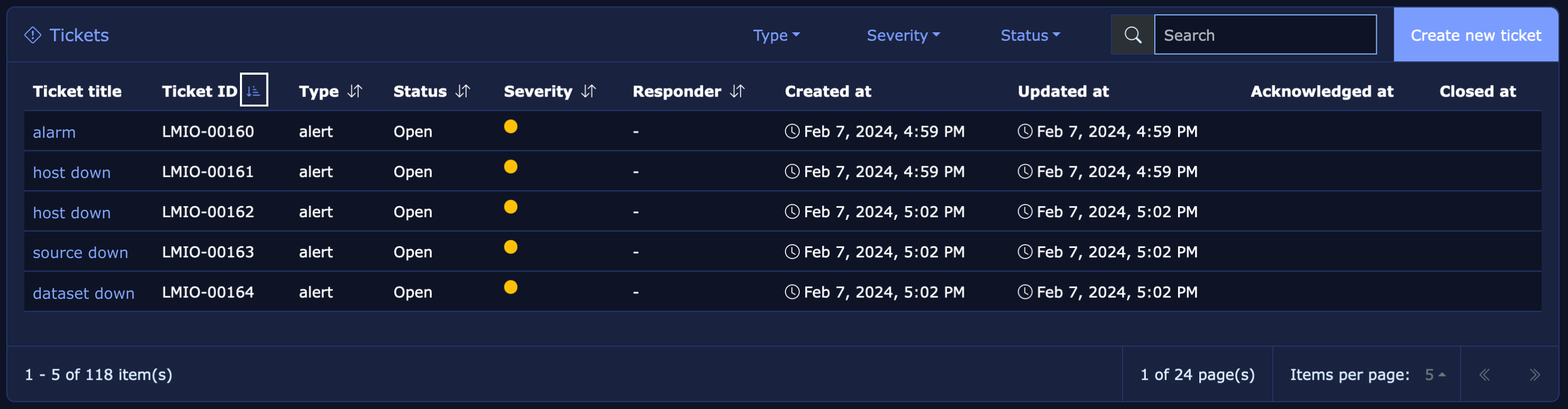Click the yellow severity dot for LMIO-00160
Viewport: 1568px width, 409px height.
coord(511,127)
